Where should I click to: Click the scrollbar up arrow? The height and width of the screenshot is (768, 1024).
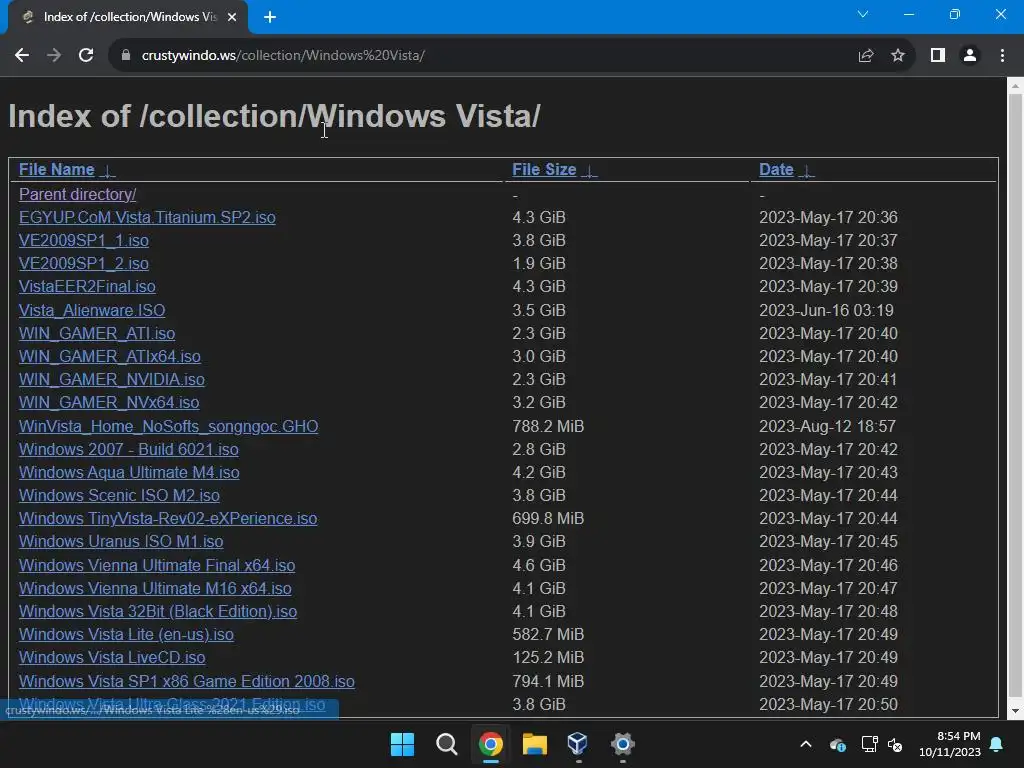[x=1016, y=86]
